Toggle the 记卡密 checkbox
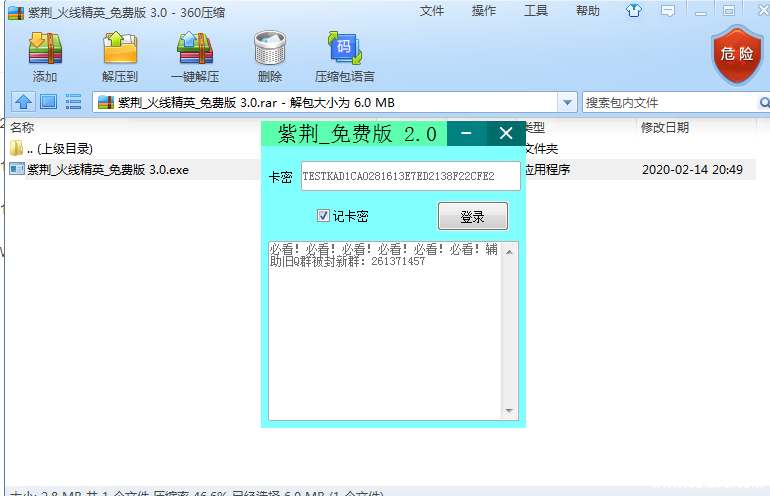The image size is (770, 496). click(323, 216)
